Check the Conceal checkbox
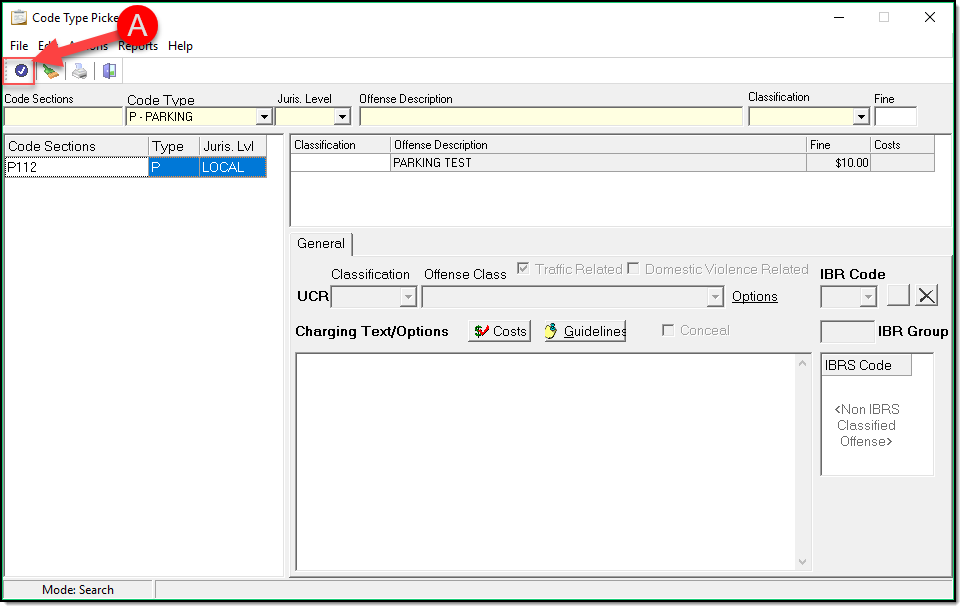Viewport: 964px width, 610px height. [x=668, y=331]
